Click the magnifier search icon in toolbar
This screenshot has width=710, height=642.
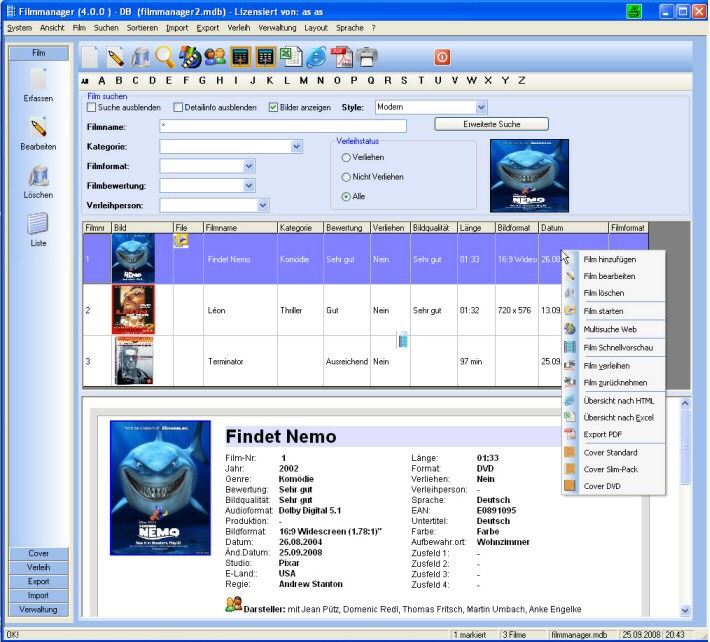click(164, 57)
